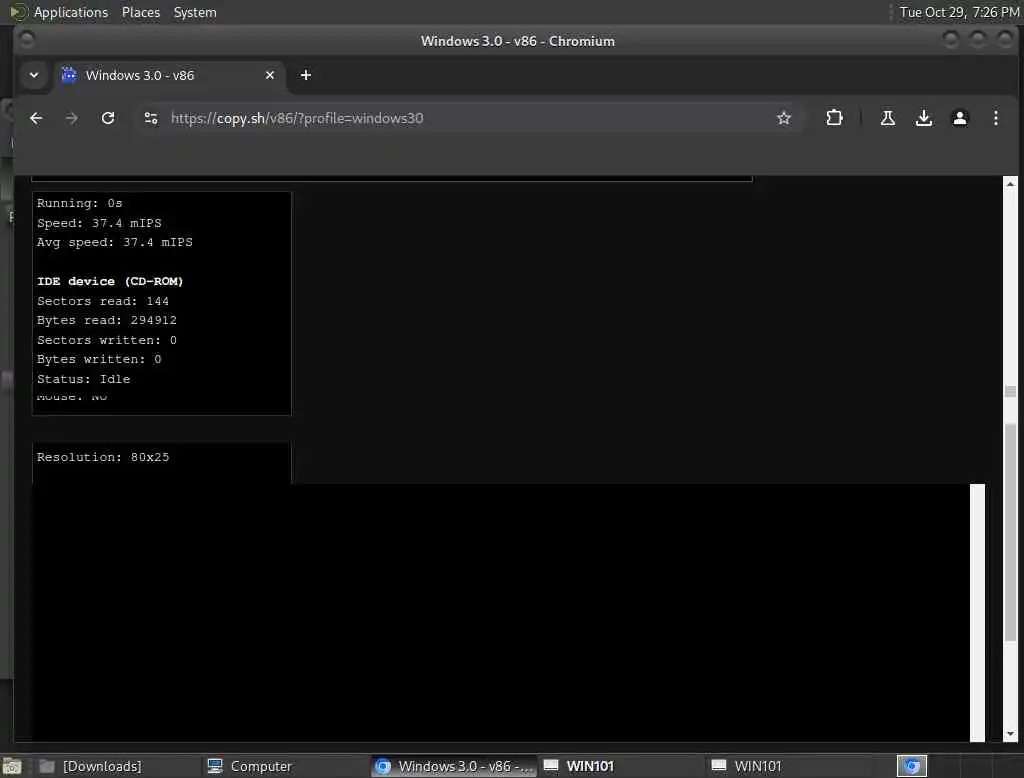Click the 'Sectors written: 0' line
The width and height of the screenshot is (1024, 778).
tap(106, 340)
